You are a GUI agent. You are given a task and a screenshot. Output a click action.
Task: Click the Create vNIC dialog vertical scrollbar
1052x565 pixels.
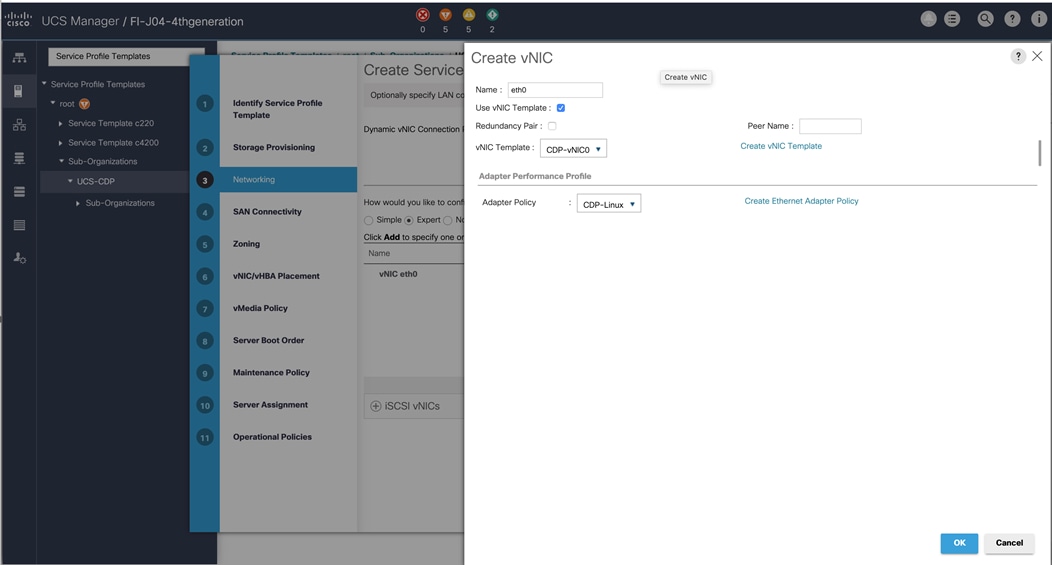[x=1040, y=153]
